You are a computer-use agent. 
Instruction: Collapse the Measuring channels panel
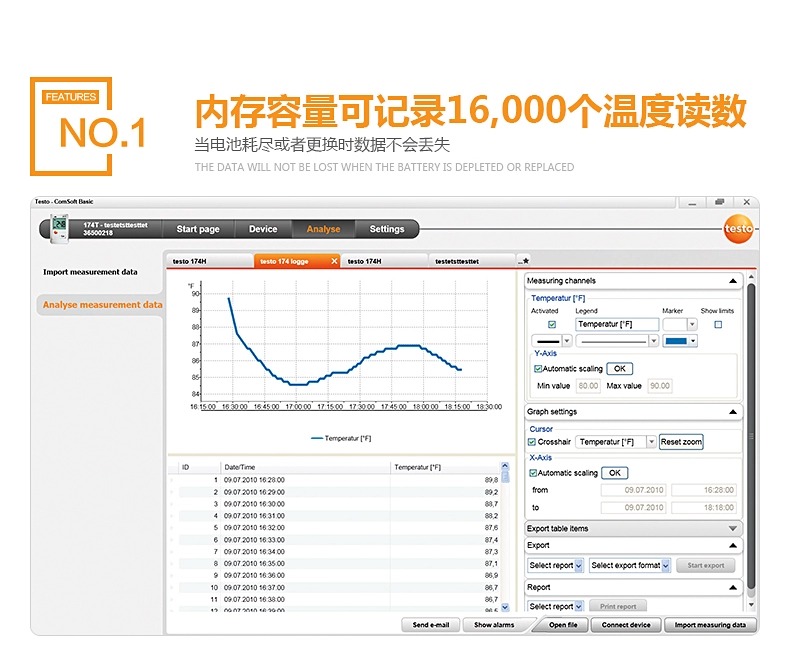tap(733, 281)
